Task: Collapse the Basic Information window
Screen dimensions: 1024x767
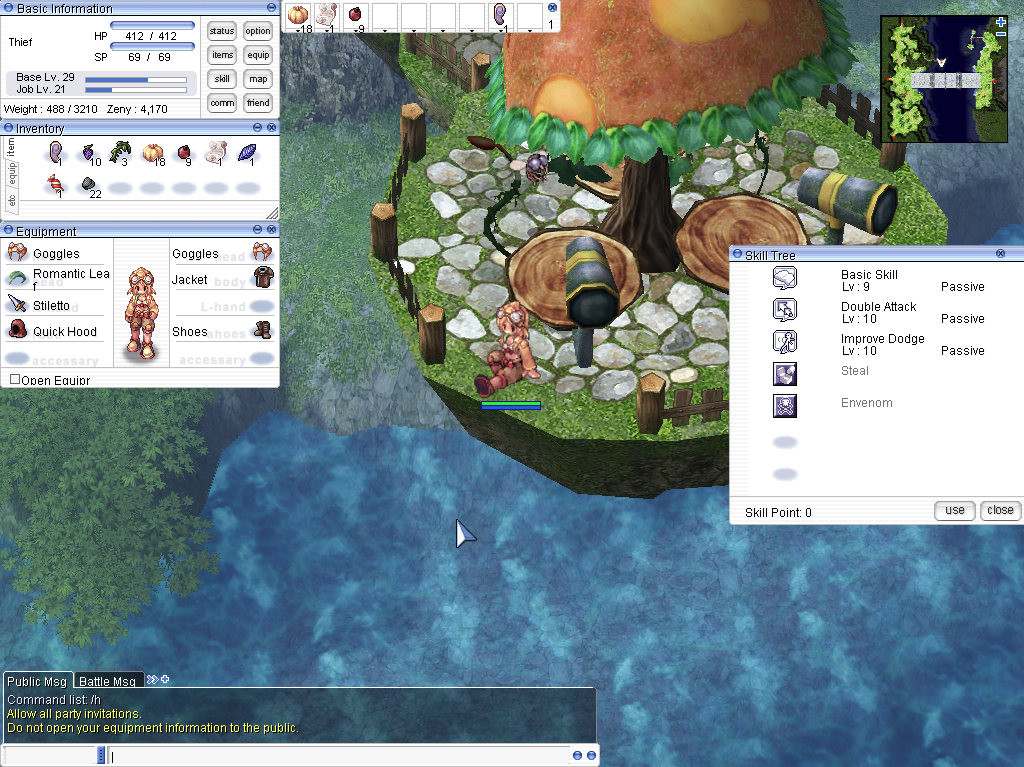Action: pyautogui.click(x=271, y=7)
